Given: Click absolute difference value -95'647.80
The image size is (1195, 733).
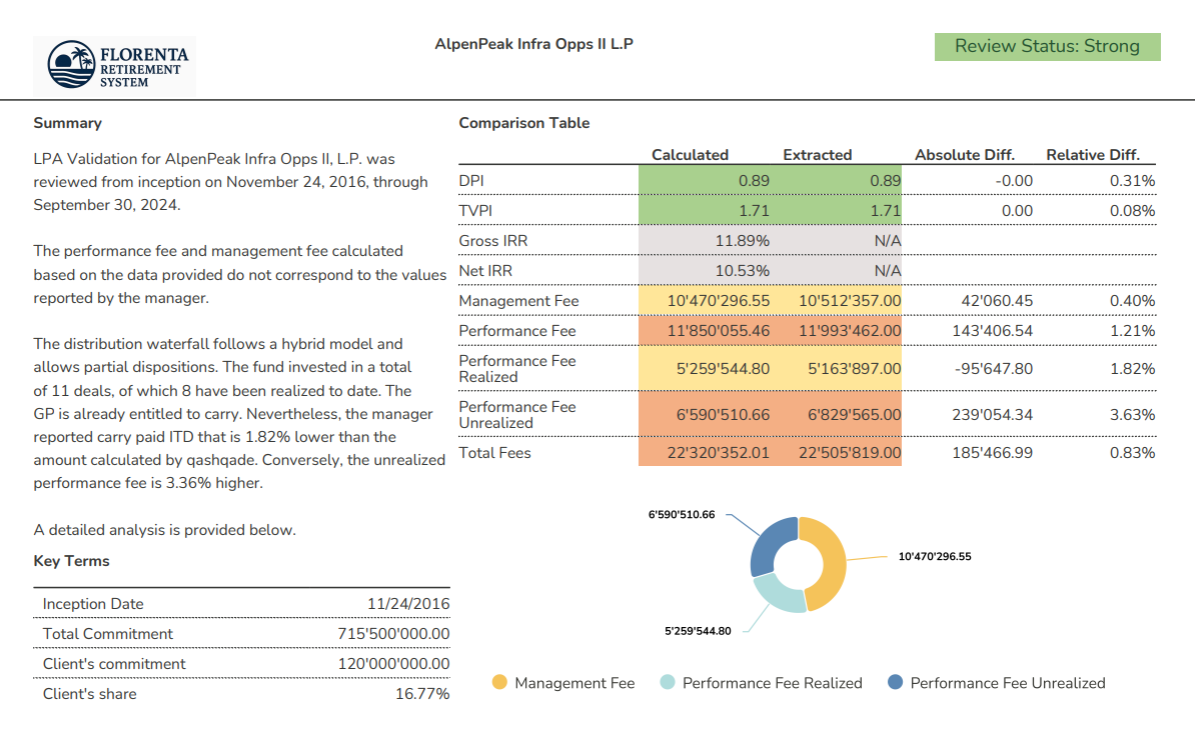Looking at the screenshot, I should point(994,369).
